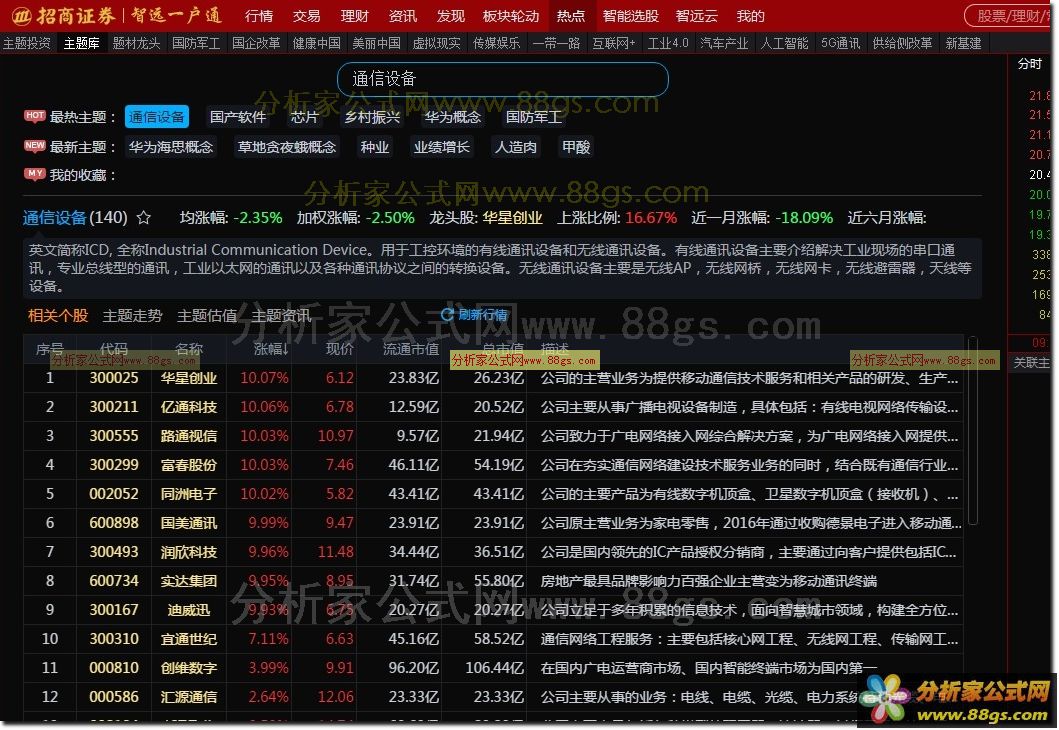Click the MY badge beside 我的收藏
This screenshot has height=730, width=1059.
tap(34, 174)
